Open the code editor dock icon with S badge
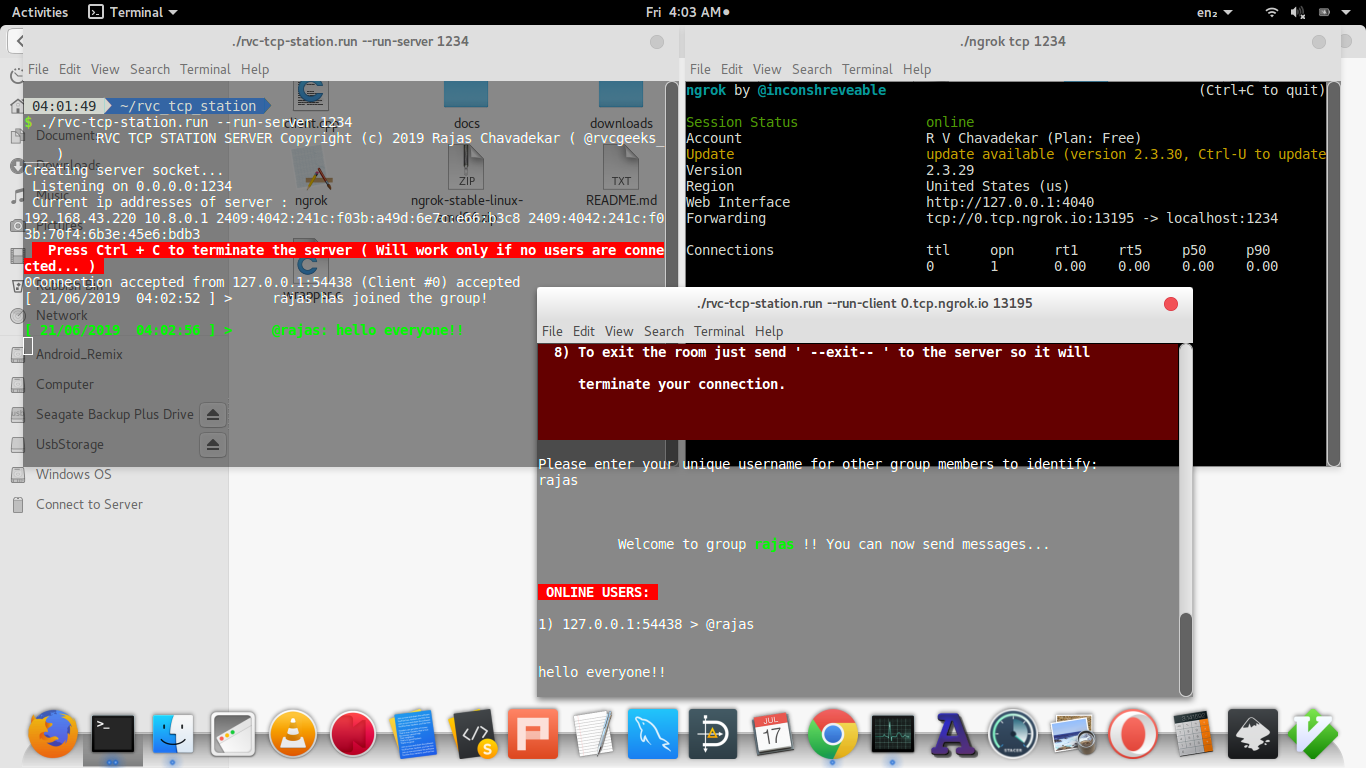 coord(472,734)
